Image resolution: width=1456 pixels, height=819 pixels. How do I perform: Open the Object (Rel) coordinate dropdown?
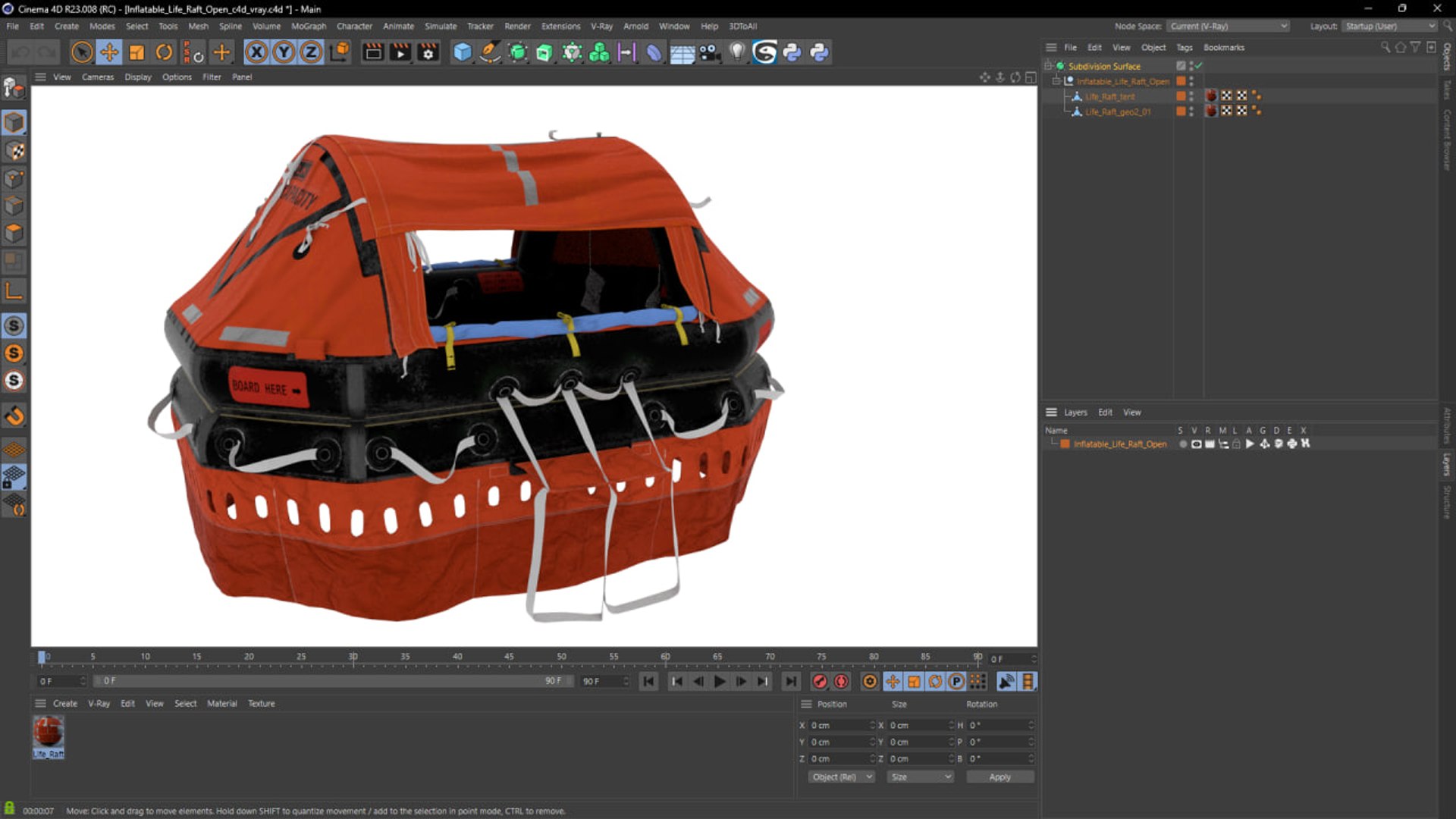tap(840, 777)
